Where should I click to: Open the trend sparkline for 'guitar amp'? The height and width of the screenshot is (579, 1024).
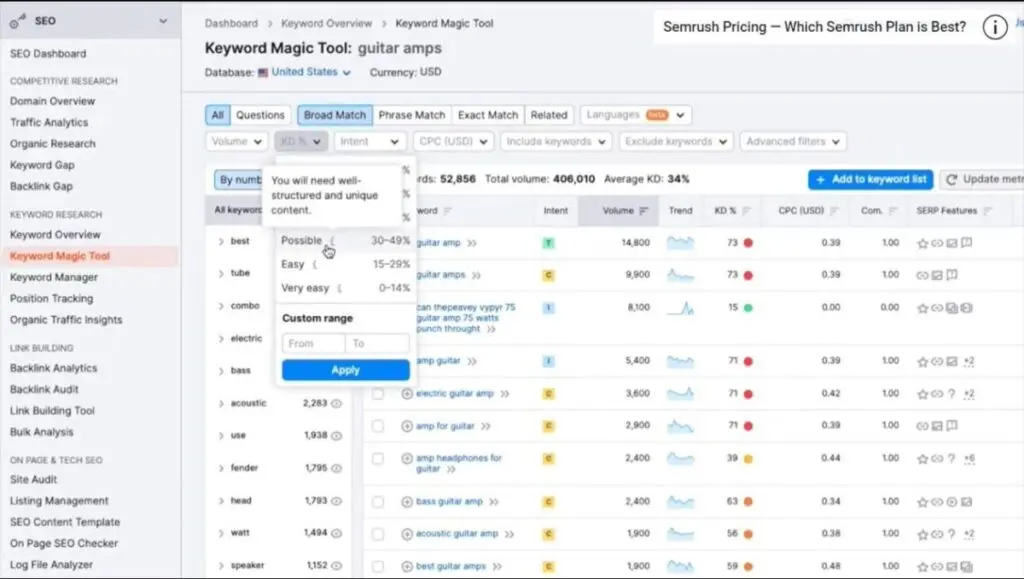(681, 243)
